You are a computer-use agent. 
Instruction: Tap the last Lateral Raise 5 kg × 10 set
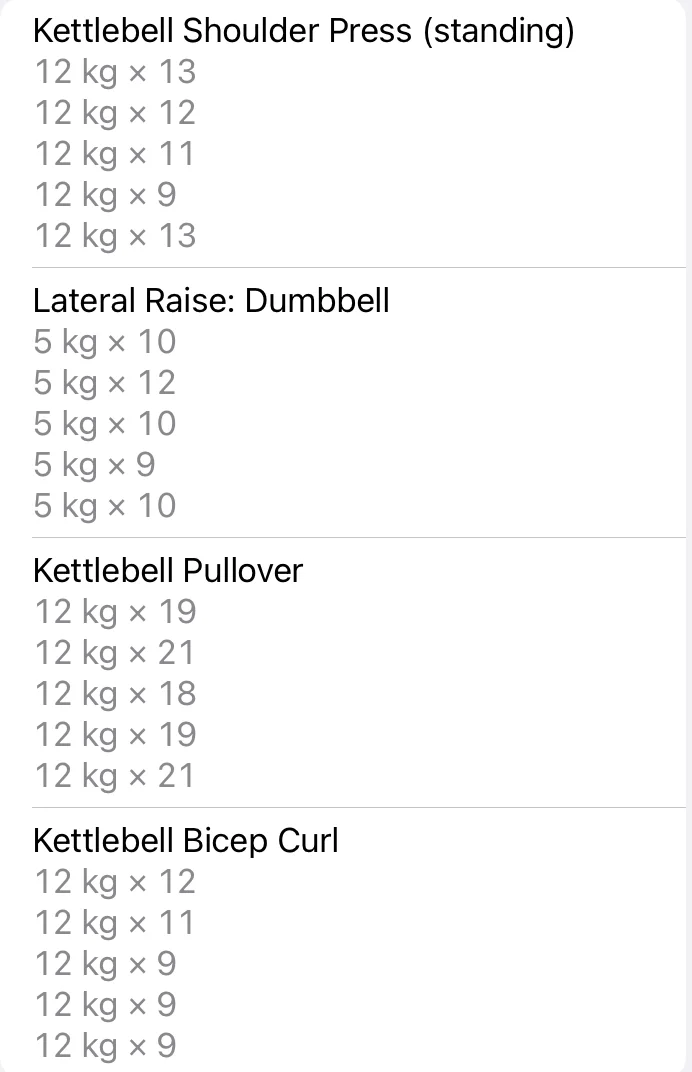tap(104, 506)
